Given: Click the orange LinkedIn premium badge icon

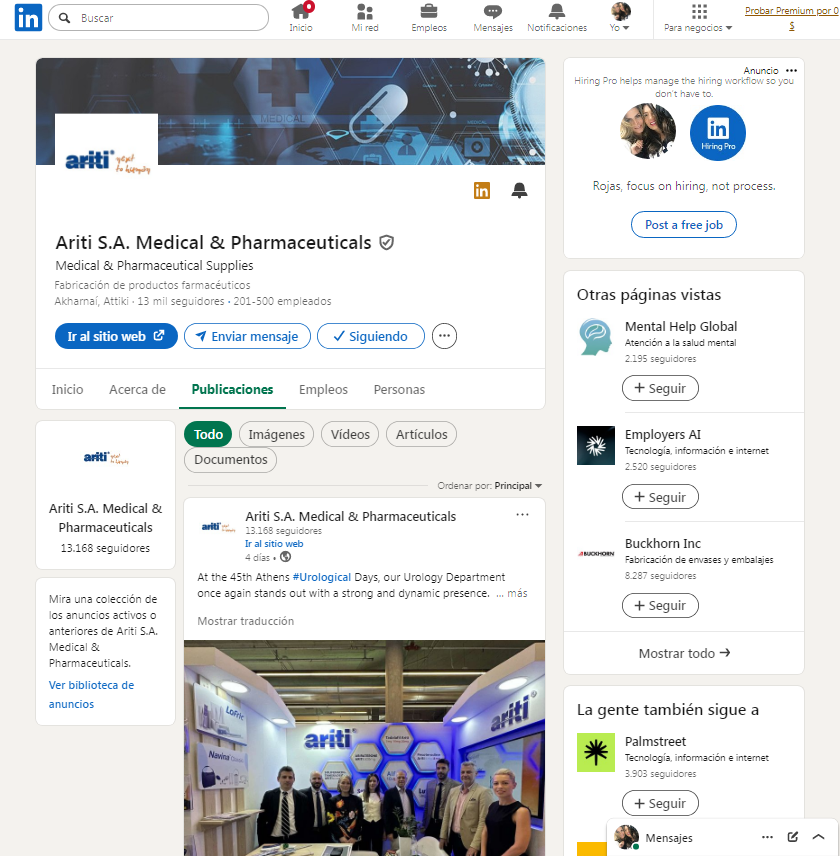Looking at the screenshot, I should tap(481, 191).
